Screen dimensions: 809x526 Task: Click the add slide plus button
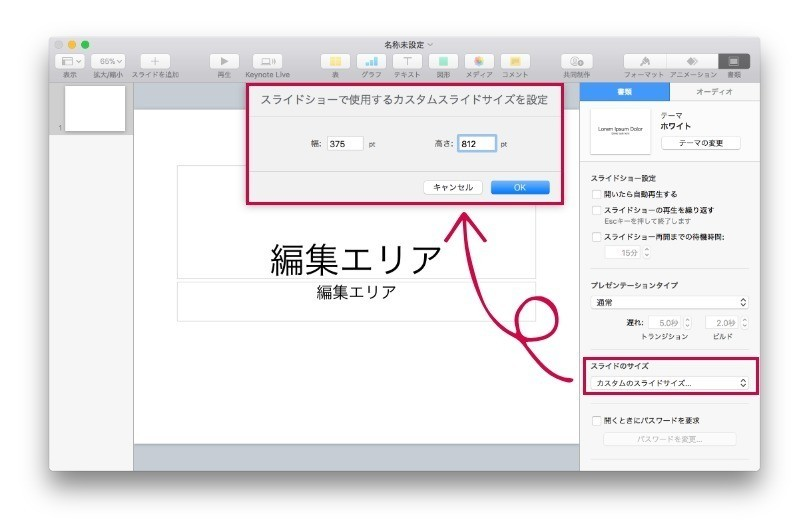(154, 61)
